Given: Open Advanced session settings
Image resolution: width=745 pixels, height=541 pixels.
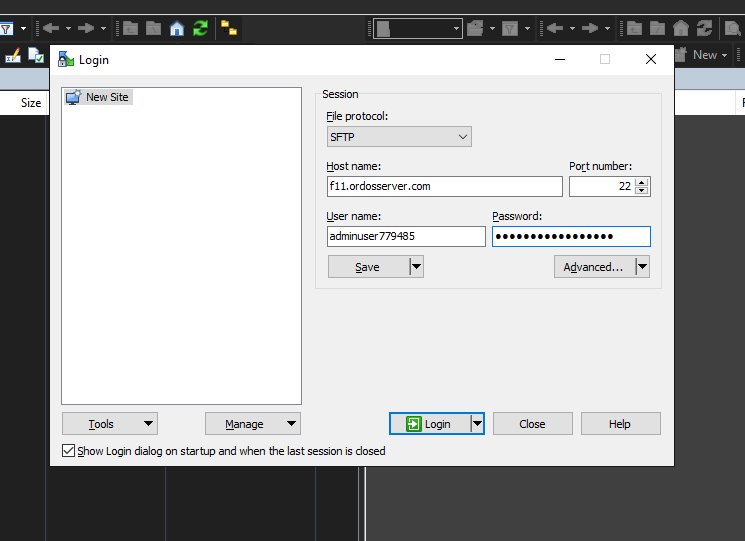Looking at the screenshot, I should [x=594, y=267].
